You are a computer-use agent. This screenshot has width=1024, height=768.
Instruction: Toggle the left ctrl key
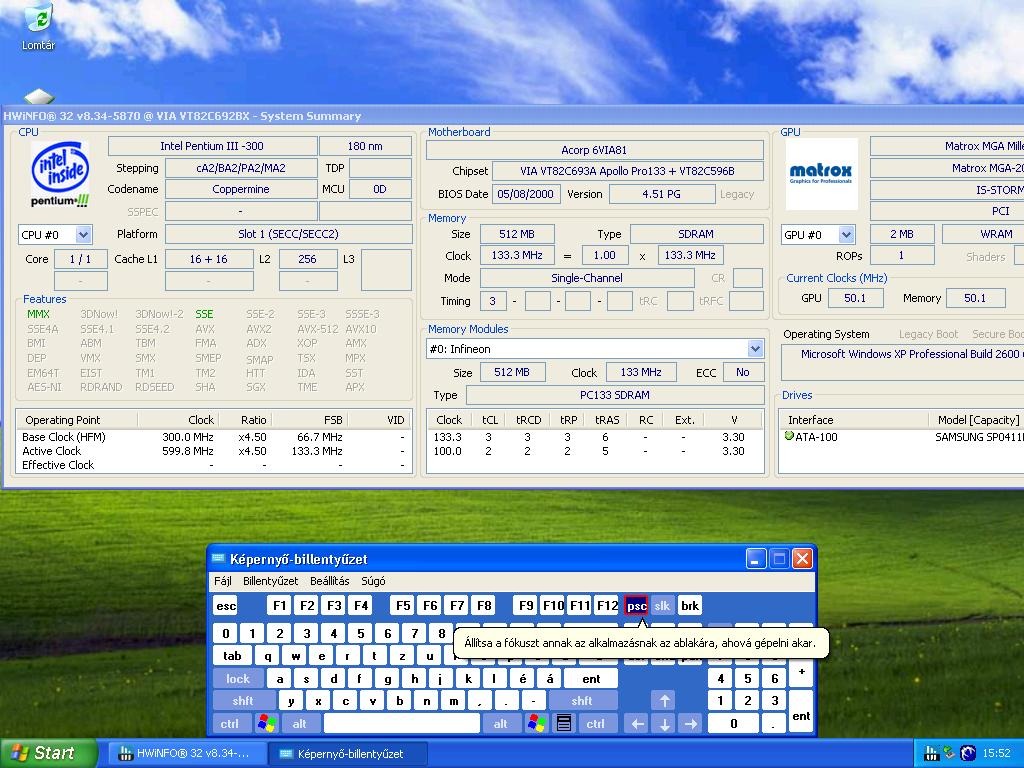[230, 724]
